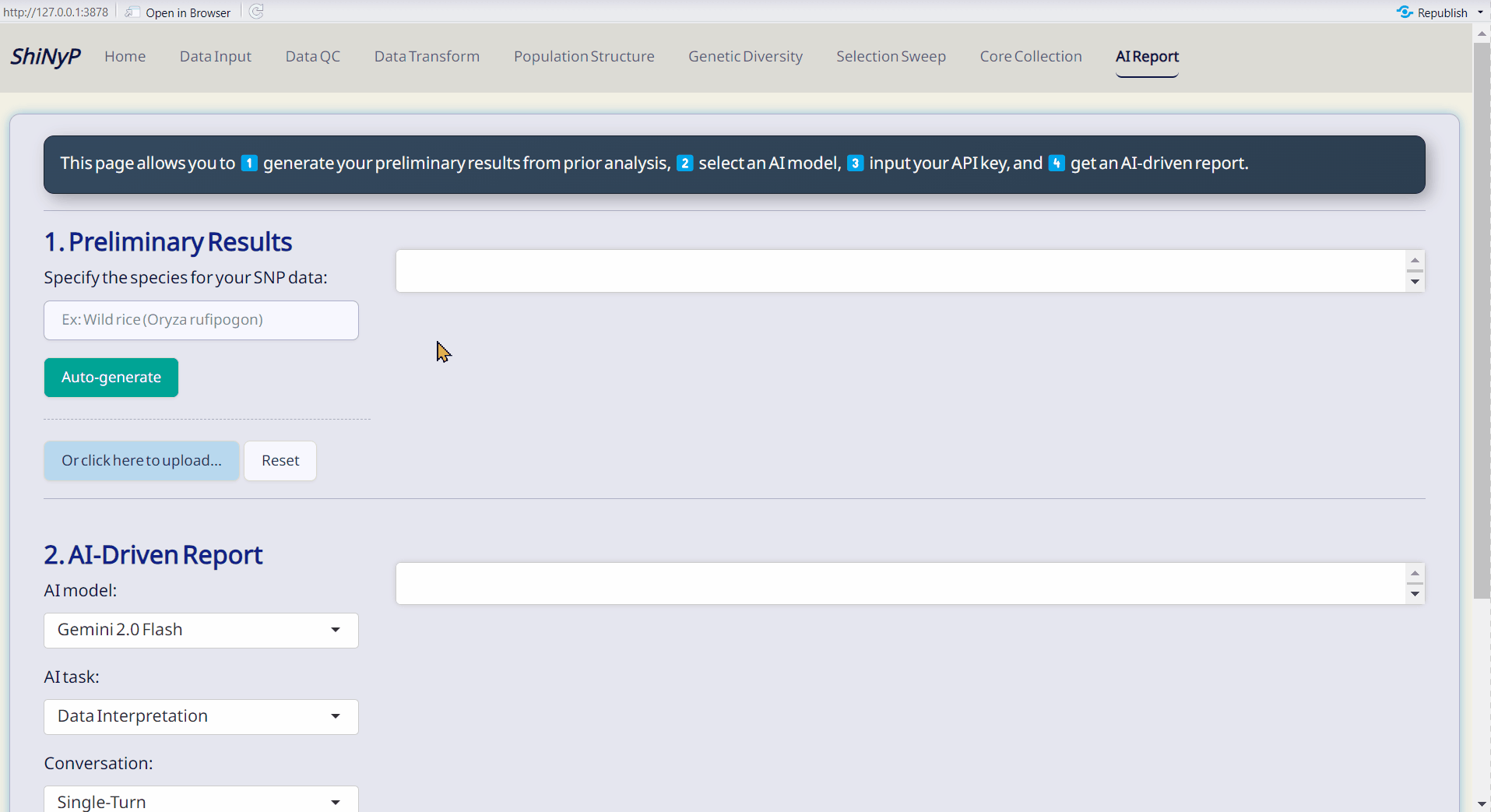Click the Auto-generate button
The image size is (1491, 812).
pyautogui.click(x=111, y=378)
